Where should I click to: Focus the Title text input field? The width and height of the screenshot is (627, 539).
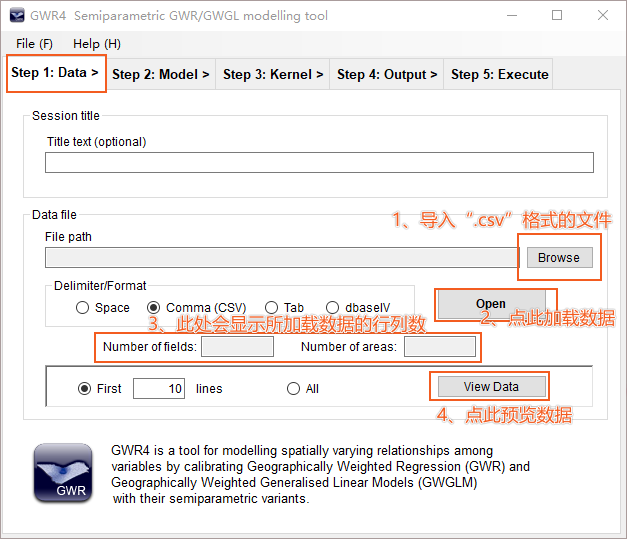319,162
